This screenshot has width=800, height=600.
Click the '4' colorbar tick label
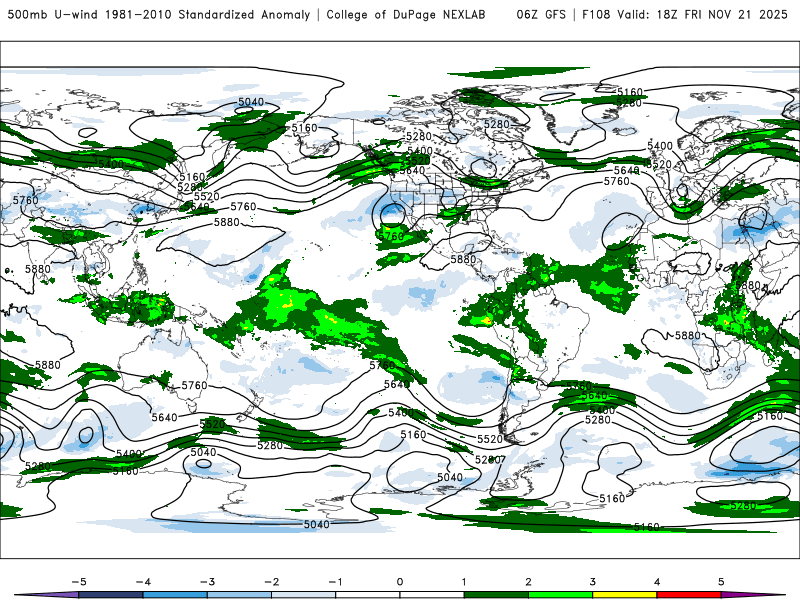pyautogui.click(x=657, y=582)
